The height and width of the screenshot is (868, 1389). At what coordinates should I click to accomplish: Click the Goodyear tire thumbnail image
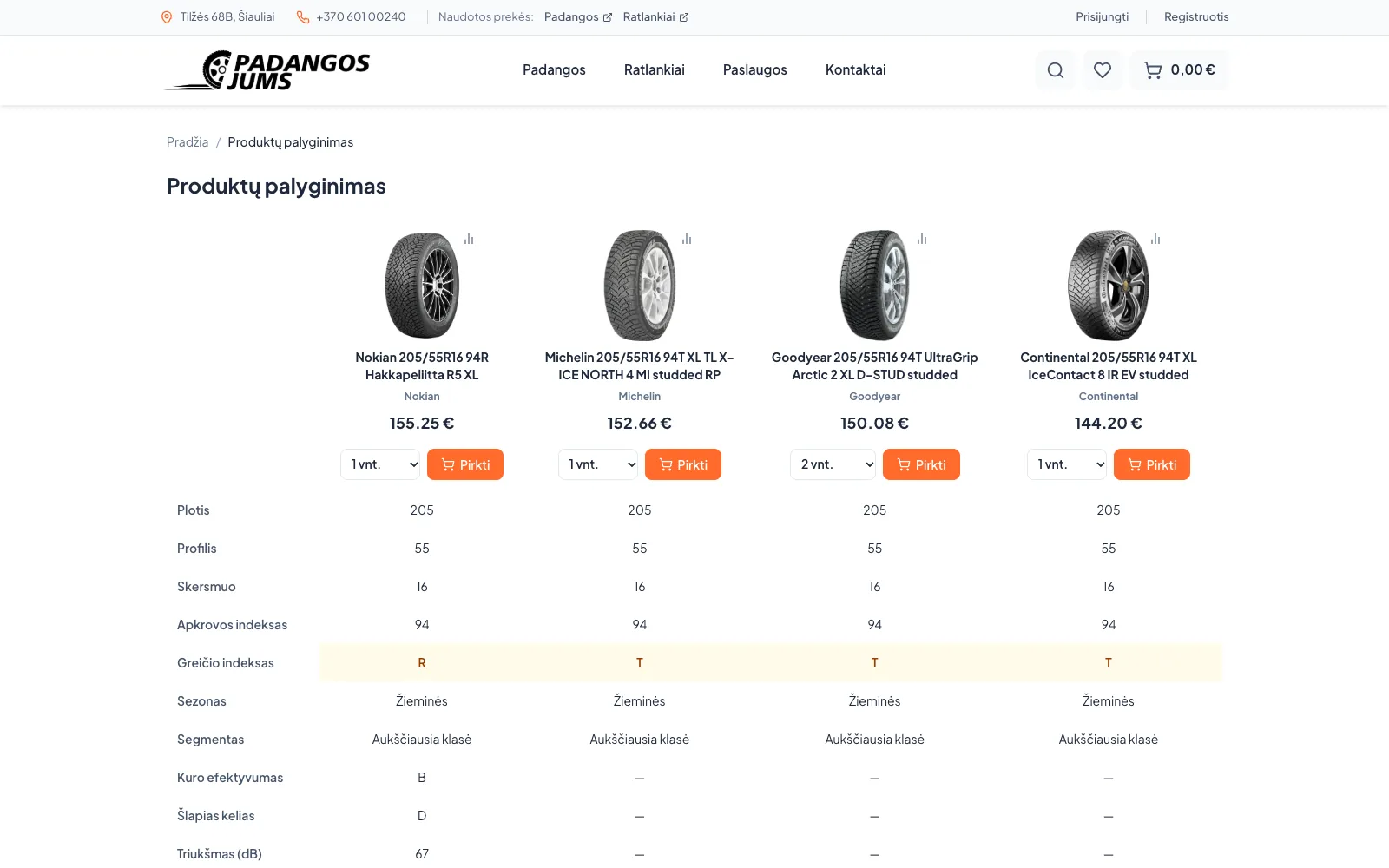875,285
